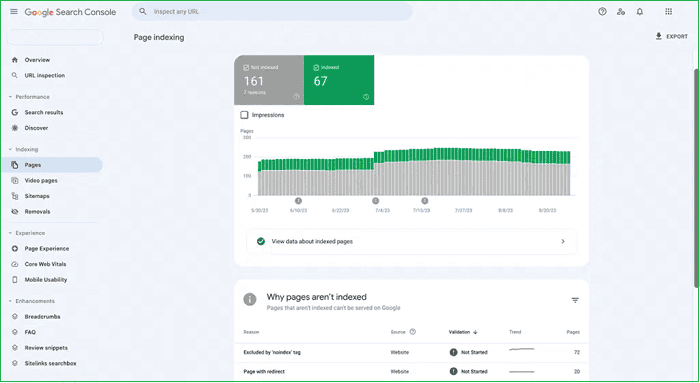
Task: Open the hamburger main menu
Action: tap(14, 12)
